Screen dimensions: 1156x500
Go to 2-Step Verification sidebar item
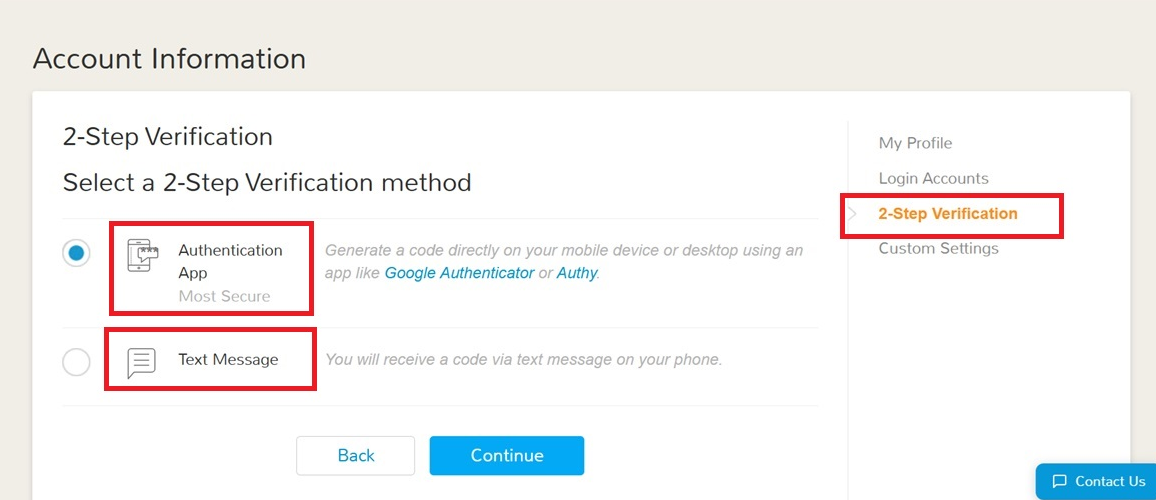coord(947,214)
